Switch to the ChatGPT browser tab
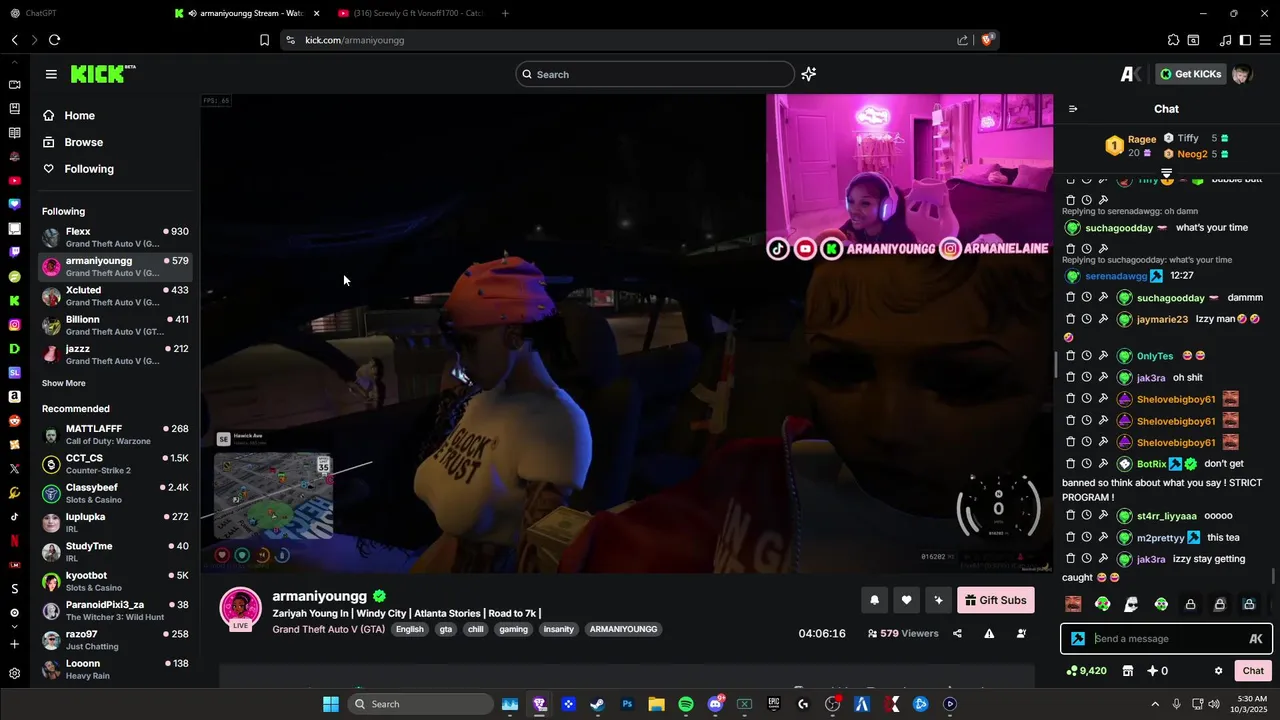Screen dimensions: 1280x720 pos(40,13)
